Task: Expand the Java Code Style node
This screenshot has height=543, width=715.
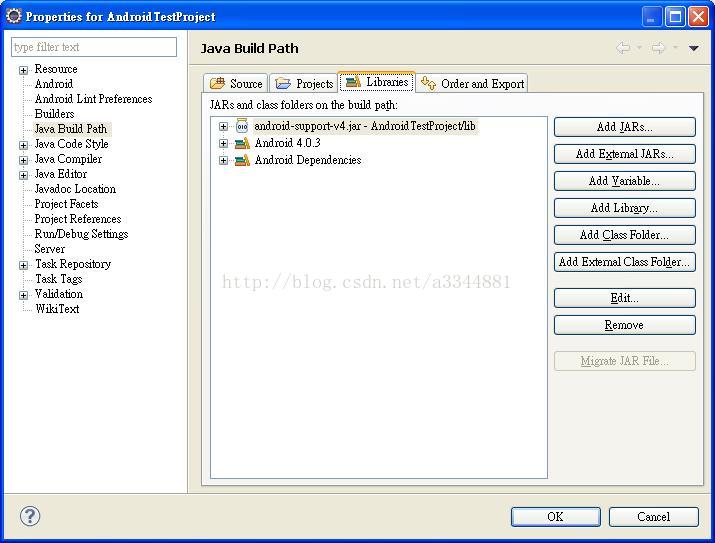Action: 23,145
